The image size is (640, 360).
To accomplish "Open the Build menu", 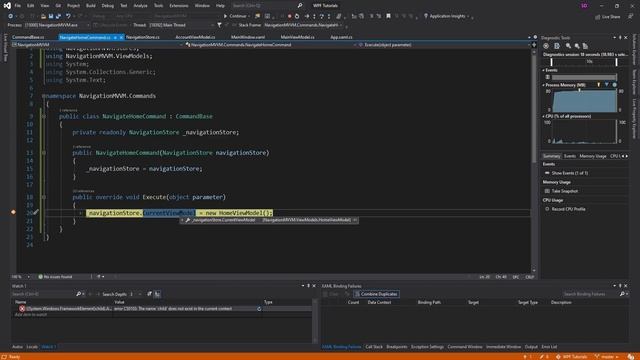I will coord(91,6).
